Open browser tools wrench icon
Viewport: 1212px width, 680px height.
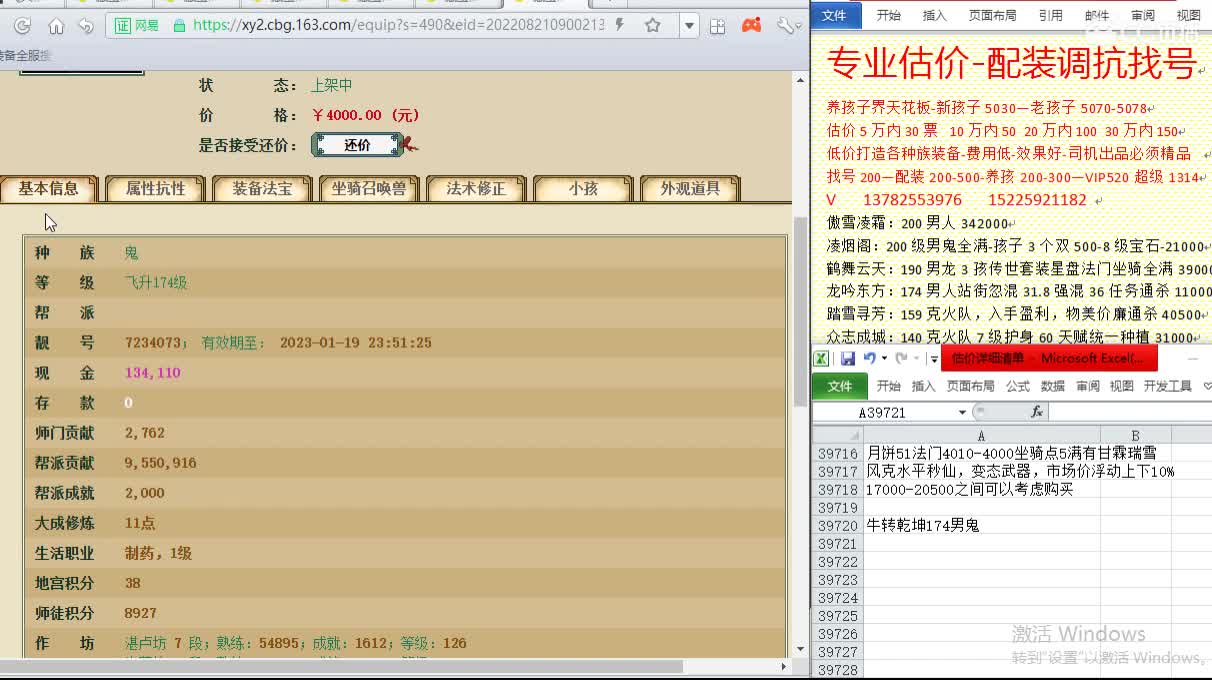tap(787, 25)
